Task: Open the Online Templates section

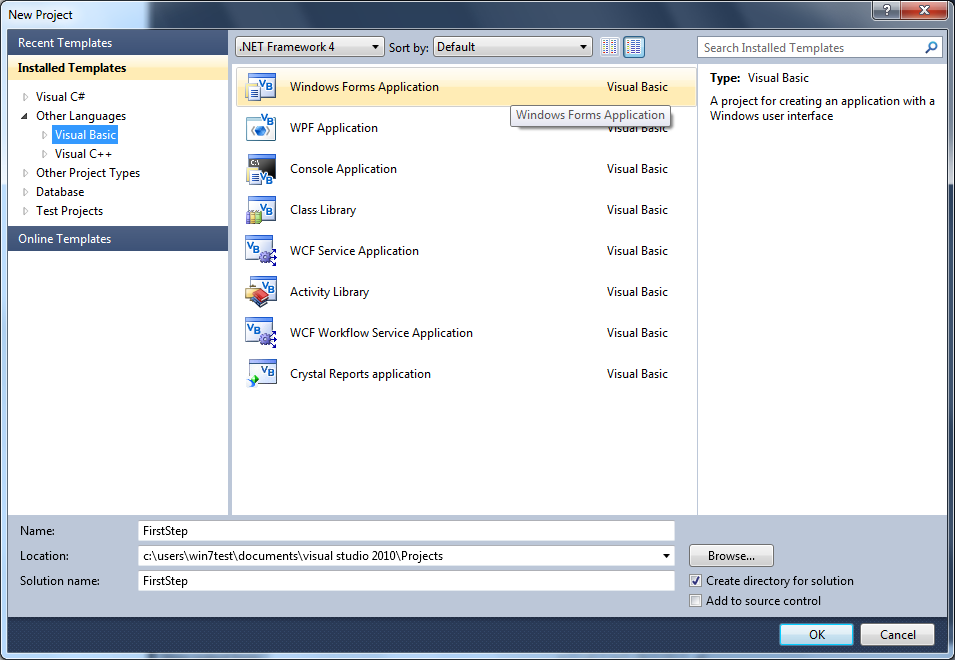Action: click(118, 239)
